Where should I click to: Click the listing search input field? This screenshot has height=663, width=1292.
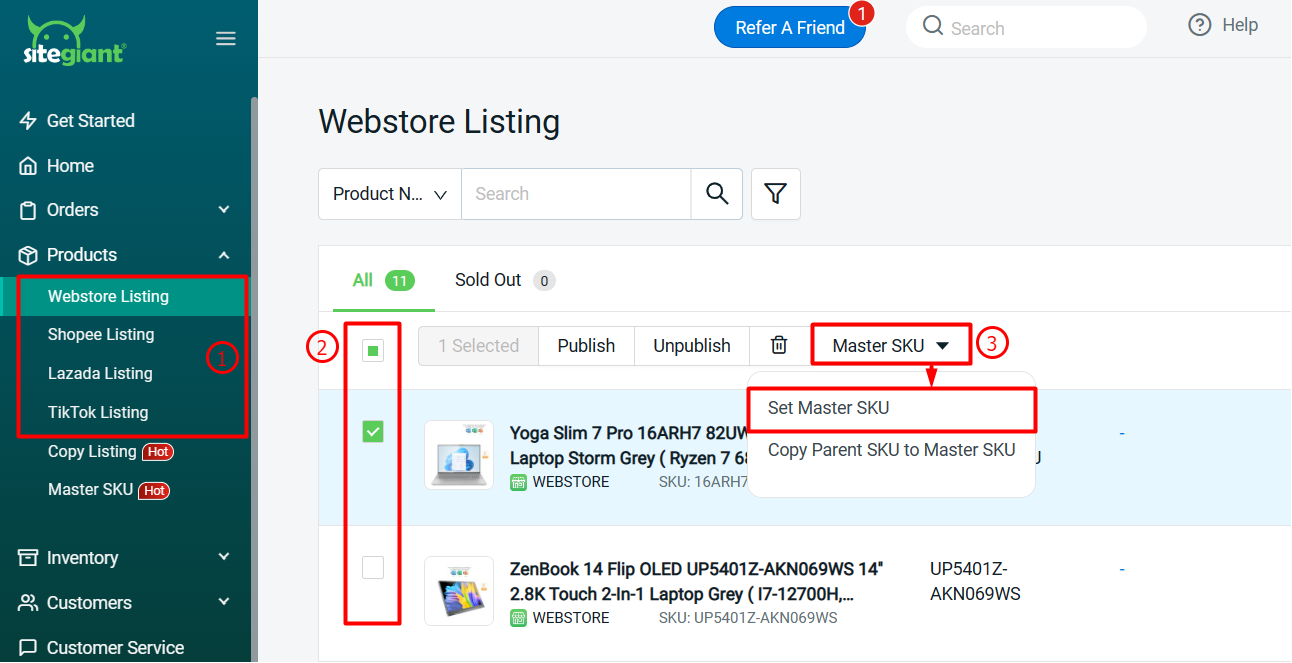575,194
